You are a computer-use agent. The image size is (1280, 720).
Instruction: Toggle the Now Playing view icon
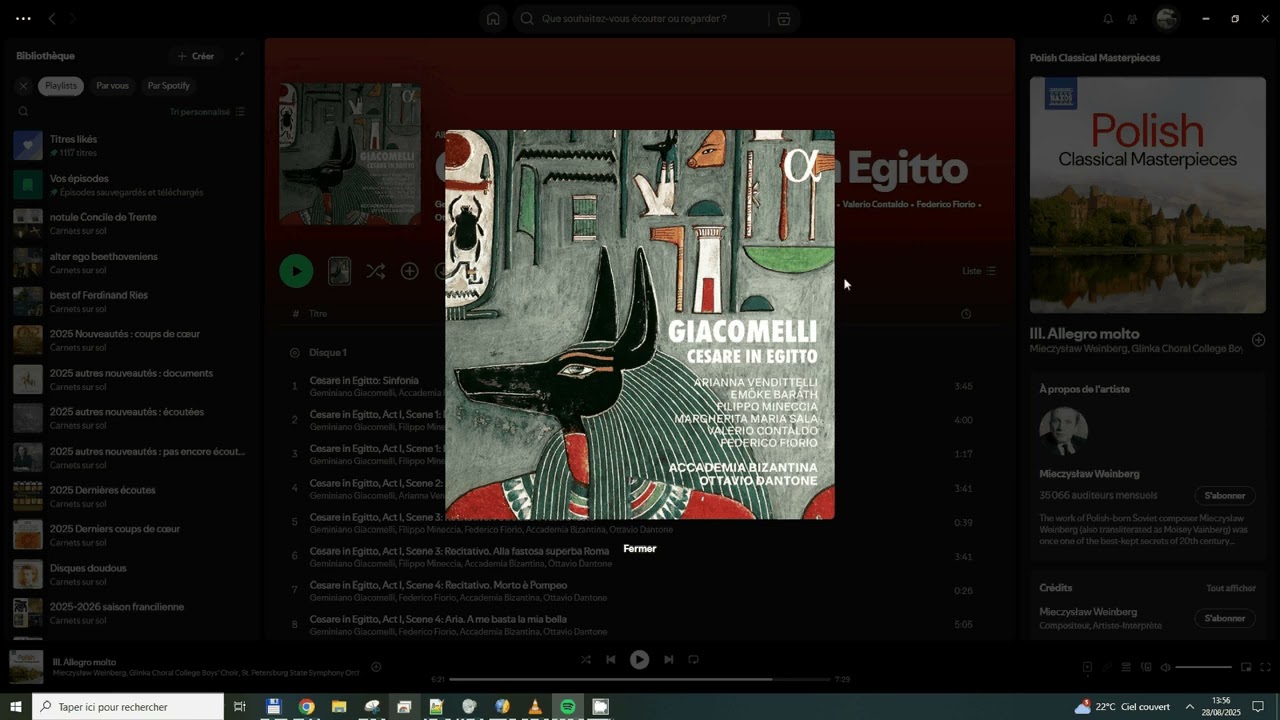click(1087, 667)
